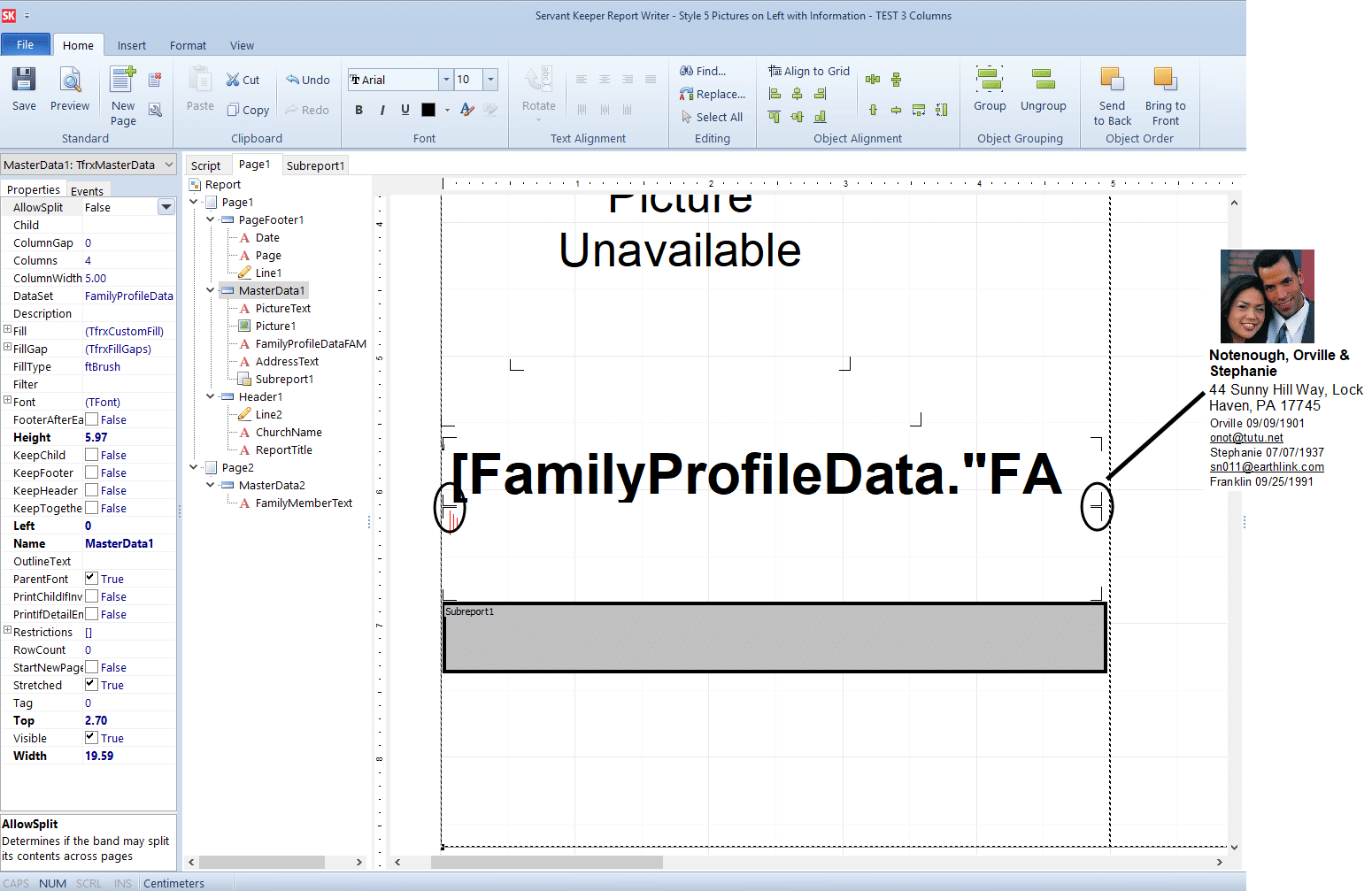Viewport: 1372px width, 891px height.
Task: Open the Insert ribbon tab
Action: click(x=132, y=45)
